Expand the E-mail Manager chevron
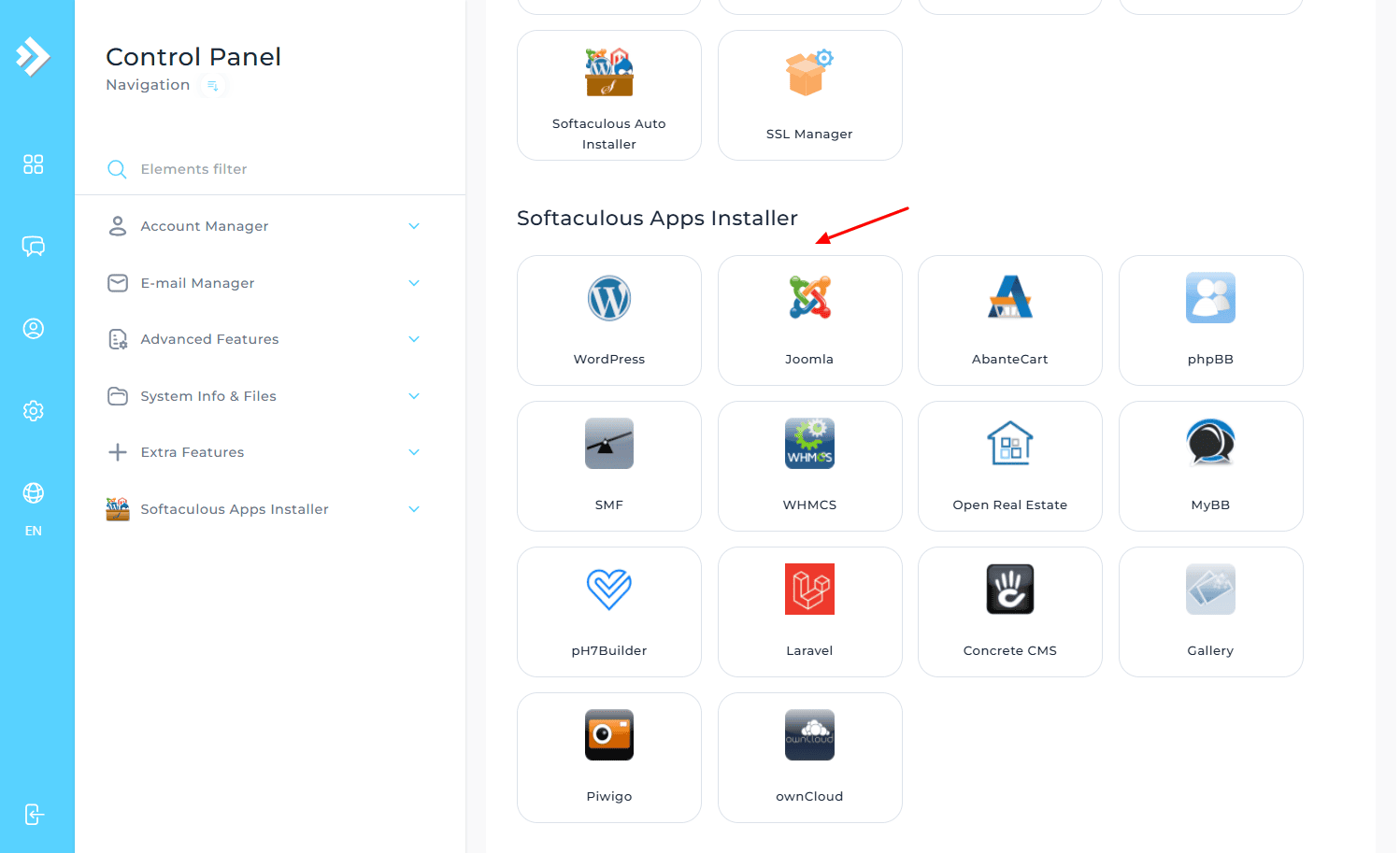The image size is (1400, 853). tap(414, 283)
